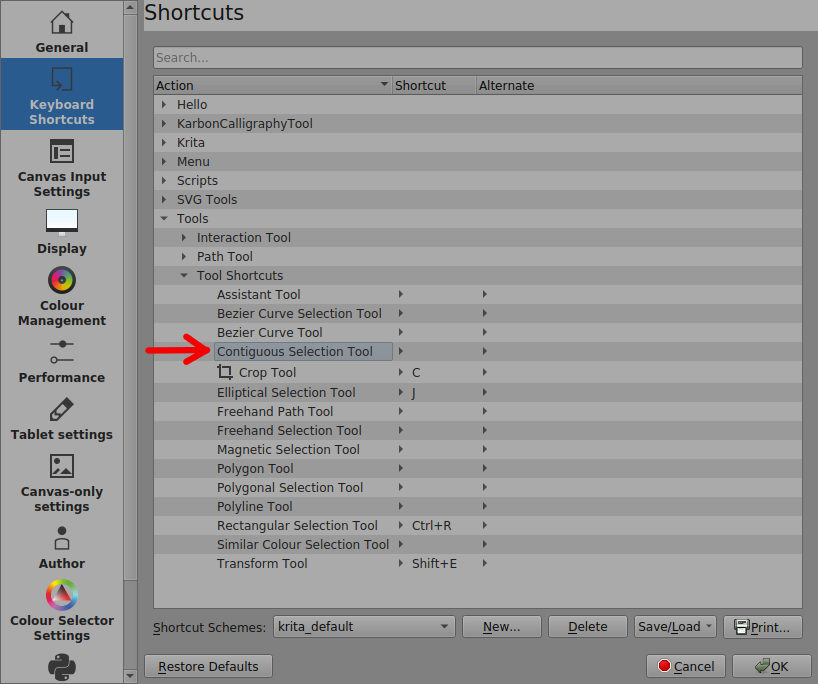This screenshot has width=818, height=684.
Task: Open the Author settings page
Action: click(x=62, y=547)
